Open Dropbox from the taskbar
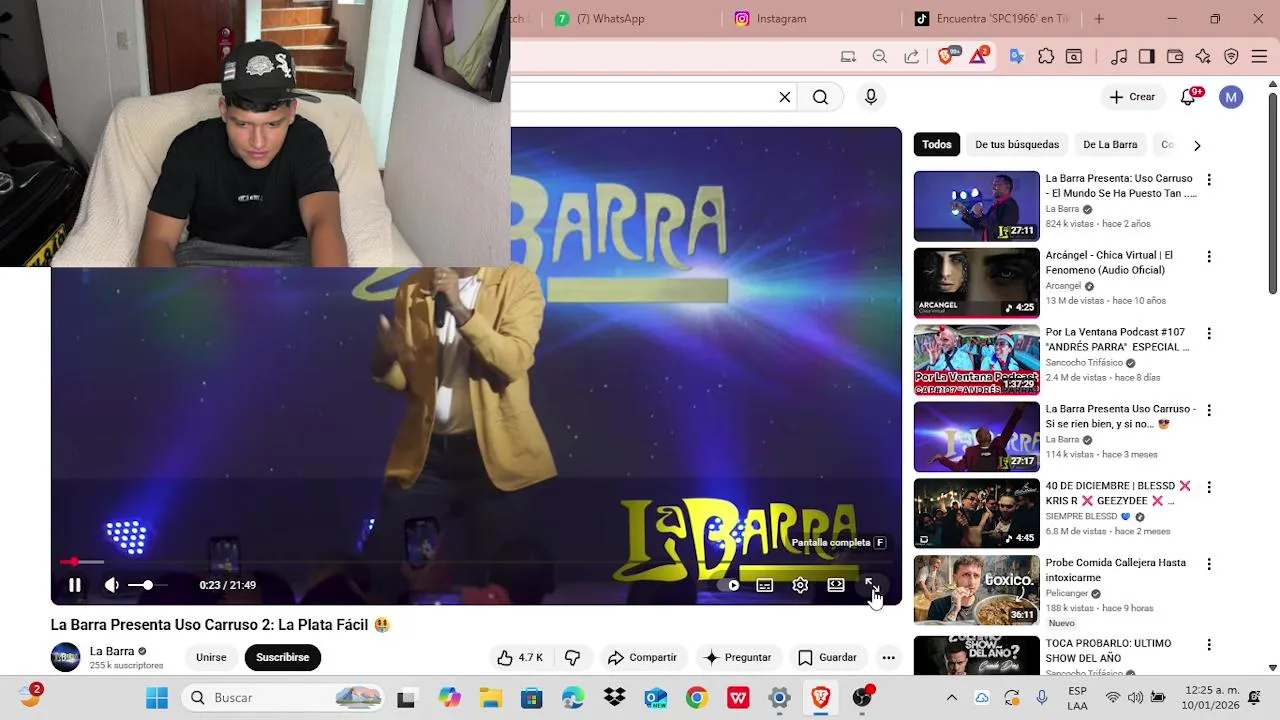Image resolution: width=1280 pixels, height=720 pixels. [614, 698]
